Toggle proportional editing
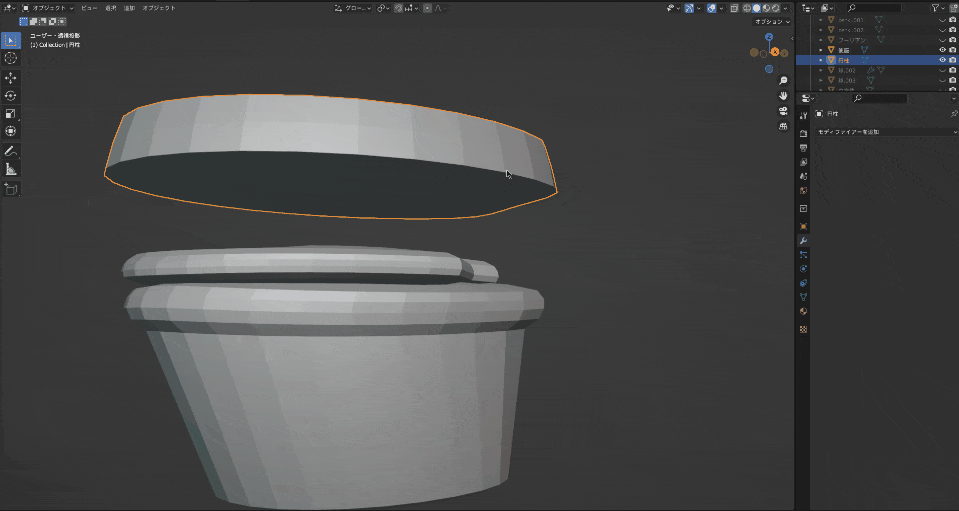This screenshot has width=959, height=511. tap(428, 8)
